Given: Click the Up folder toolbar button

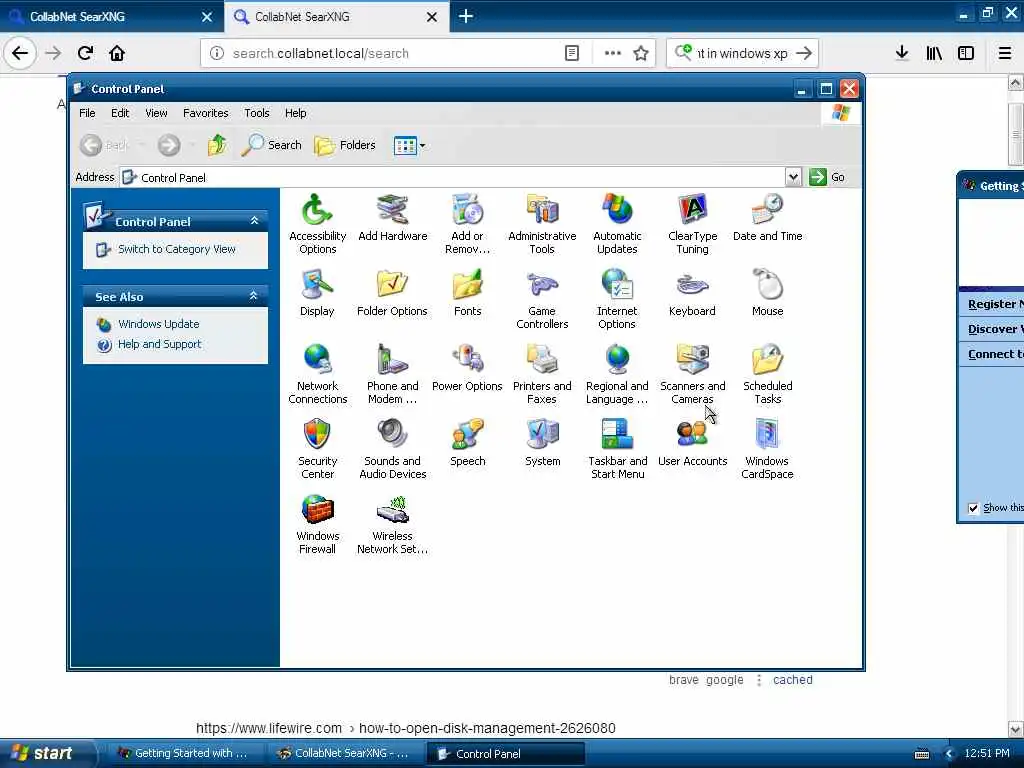Looking at the screenshot, I should (217, 145).
